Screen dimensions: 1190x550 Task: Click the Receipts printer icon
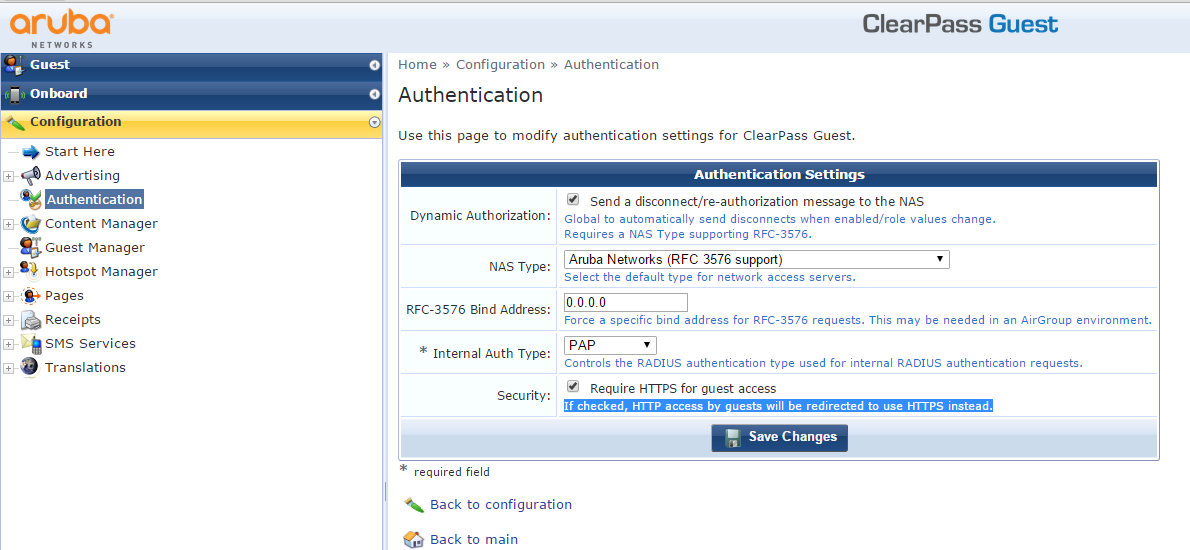click(30, 319)
